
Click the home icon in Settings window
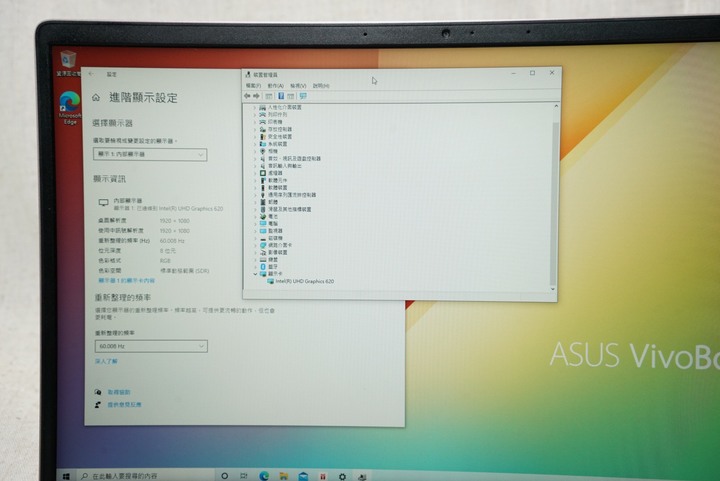96,97
